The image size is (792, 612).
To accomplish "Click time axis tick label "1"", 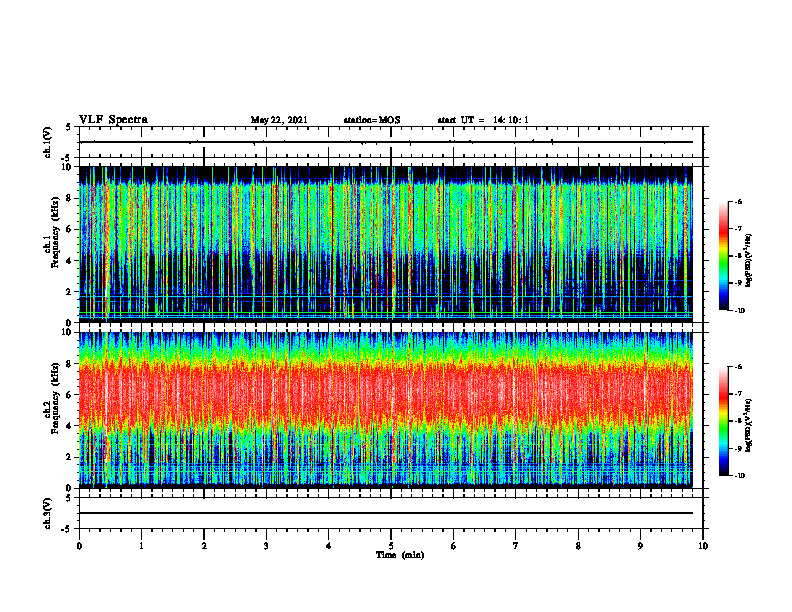I will coord(141,546).
